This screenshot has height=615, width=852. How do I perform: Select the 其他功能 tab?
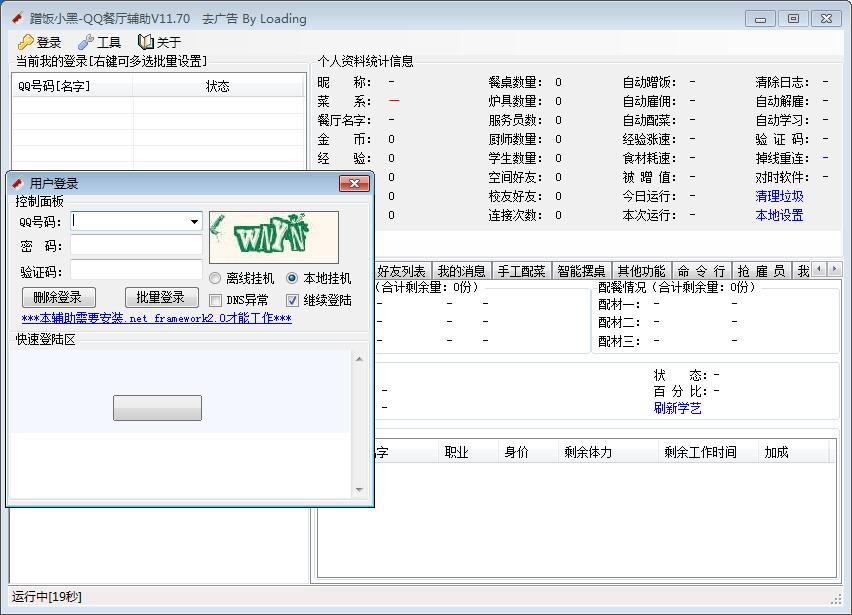tap(642, 271)
